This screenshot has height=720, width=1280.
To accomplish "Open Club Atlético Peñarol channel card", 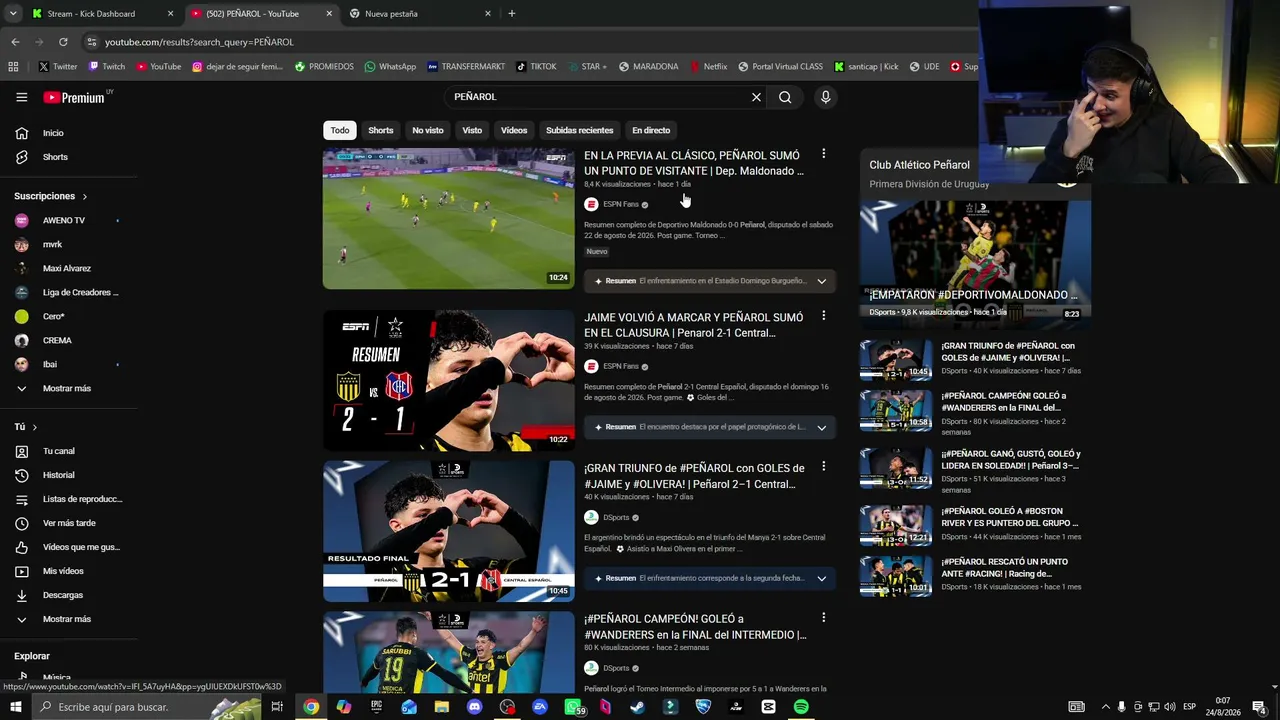I will (919, 165).
